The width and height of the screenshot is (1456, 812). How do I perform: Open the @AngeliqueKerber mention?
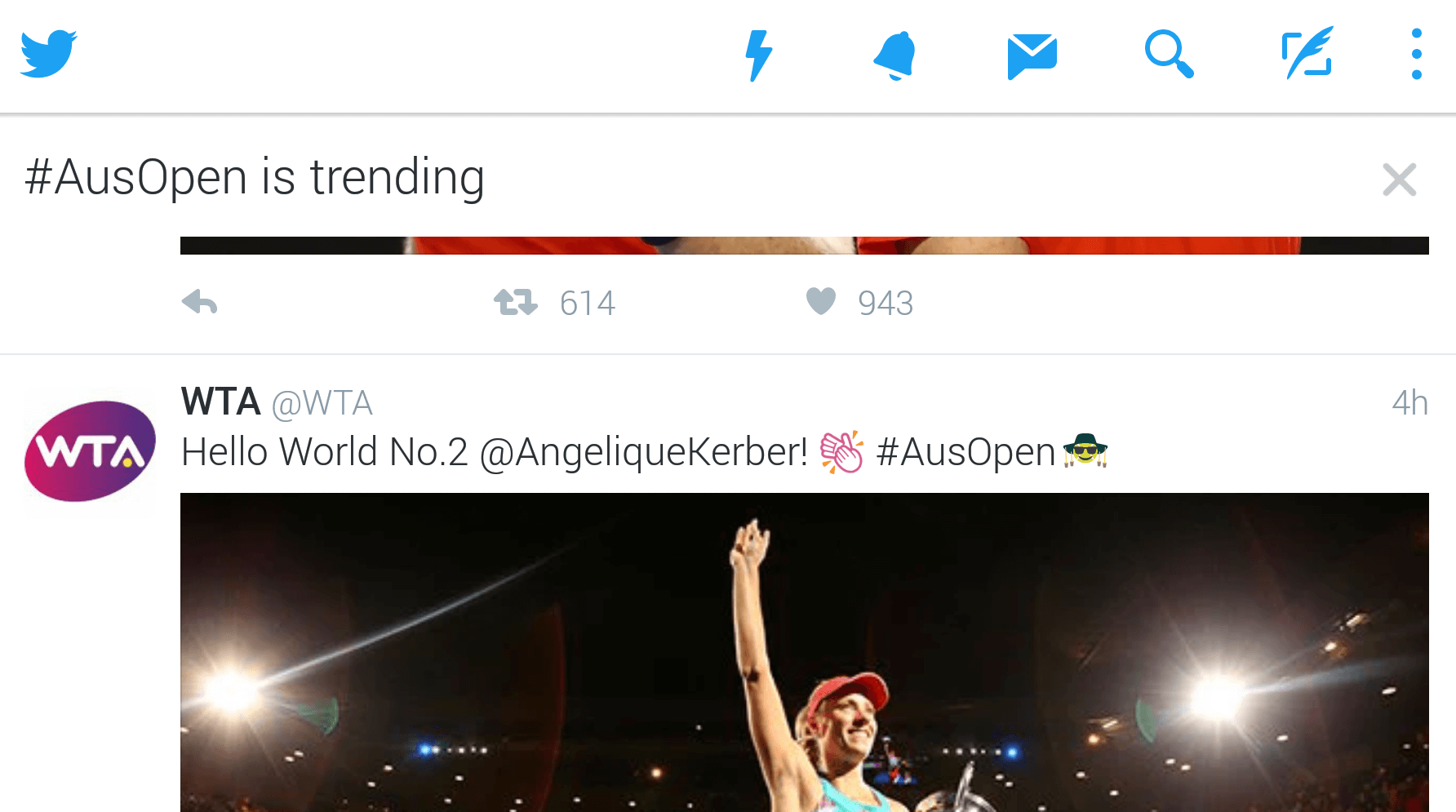pos(643,452)
